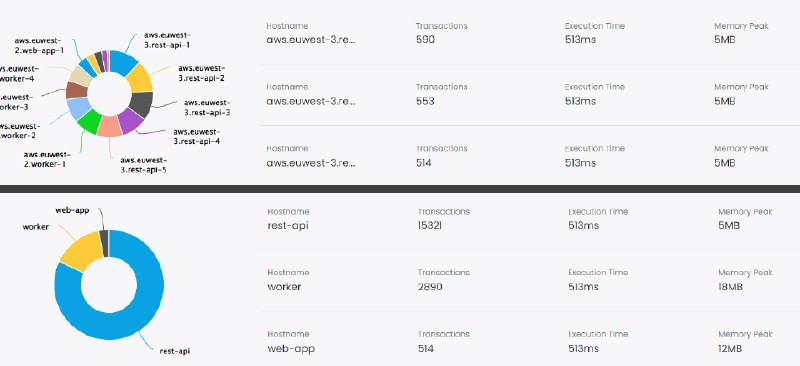Viewport: 800px width, 366px height.
Task: Click the aws.euwest-3.rest-api-1 chart label
Action: point(167,40)
